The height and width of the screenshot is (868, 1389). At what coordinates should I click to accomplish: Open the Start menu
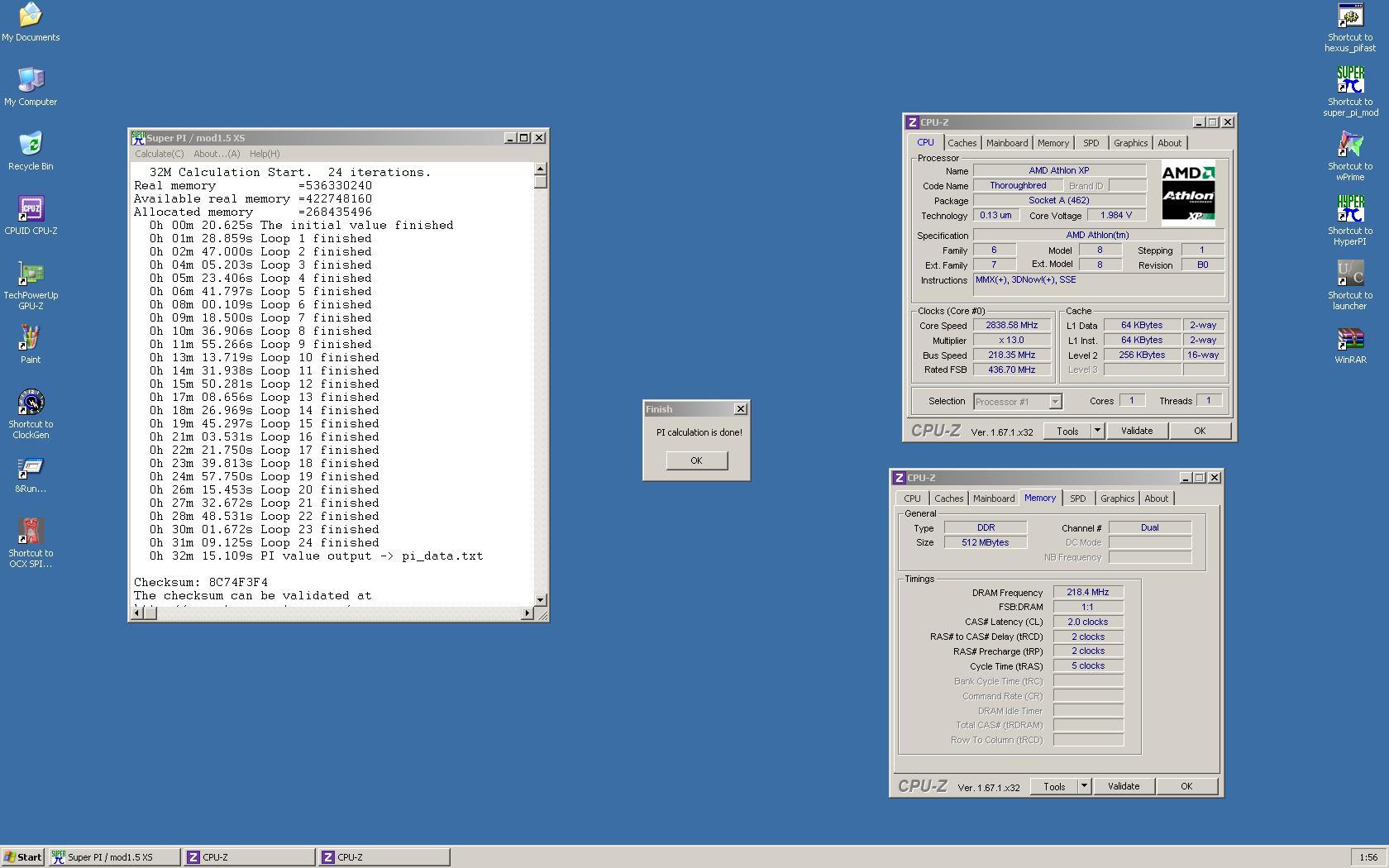tap(23, 857)
